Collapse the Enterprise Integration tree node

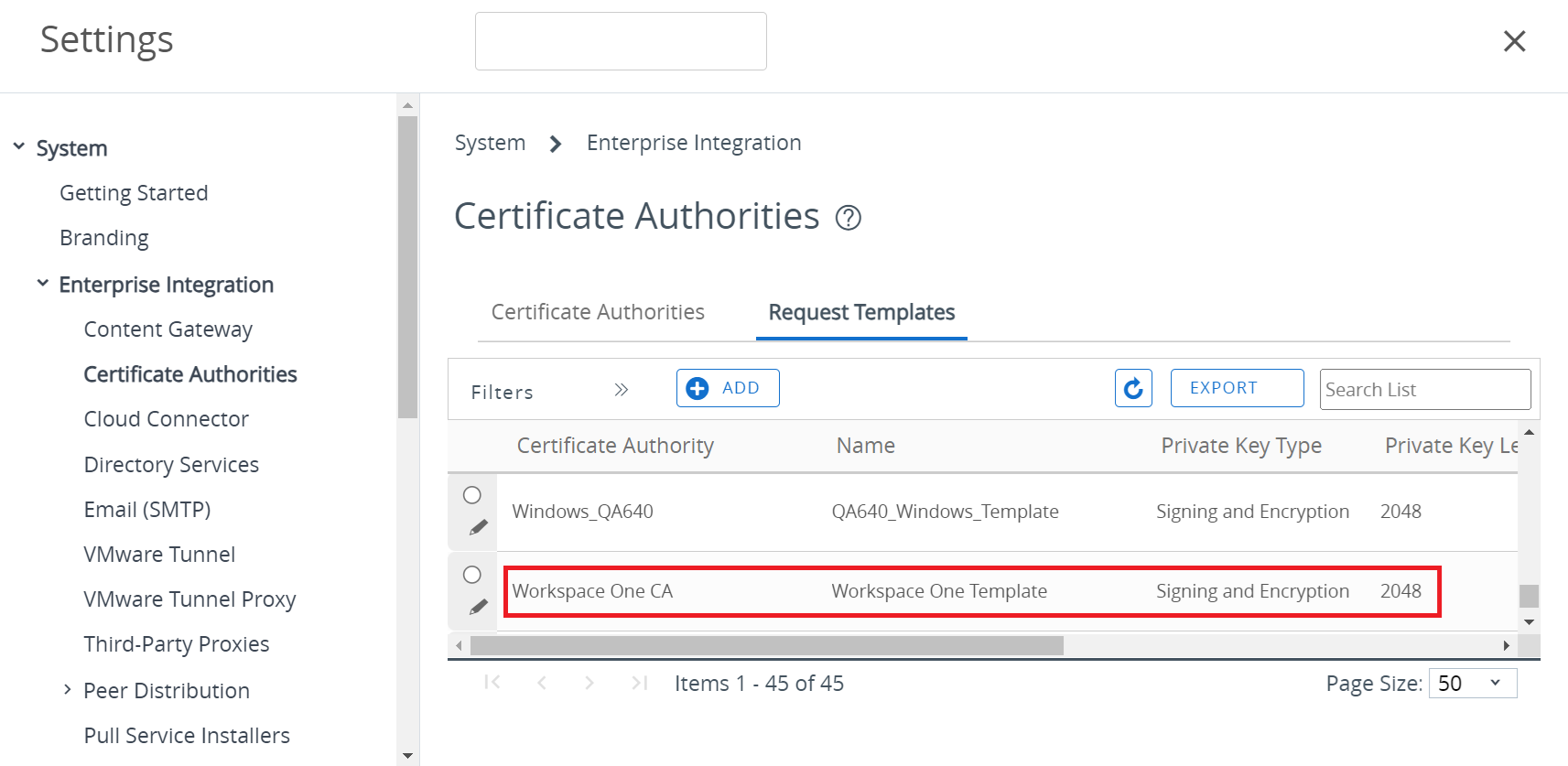[x=43, y=284]
